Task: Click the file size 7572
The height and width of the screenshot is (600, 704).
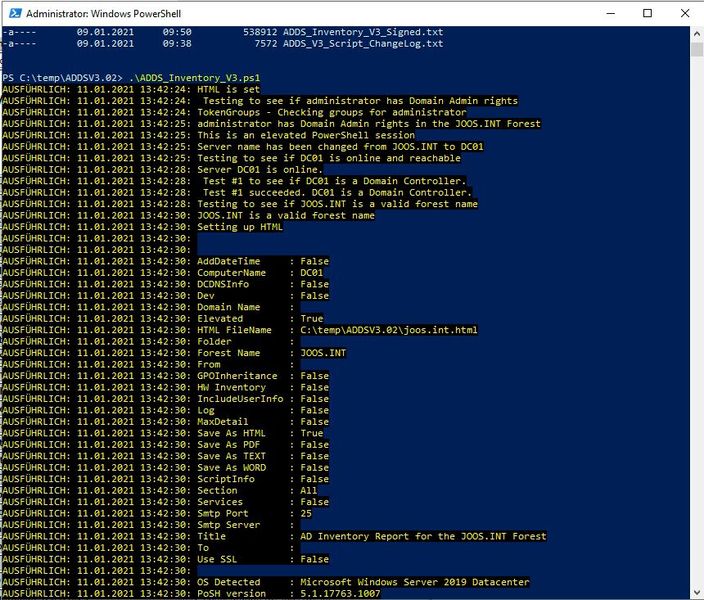Action: (x=266, y=44)
